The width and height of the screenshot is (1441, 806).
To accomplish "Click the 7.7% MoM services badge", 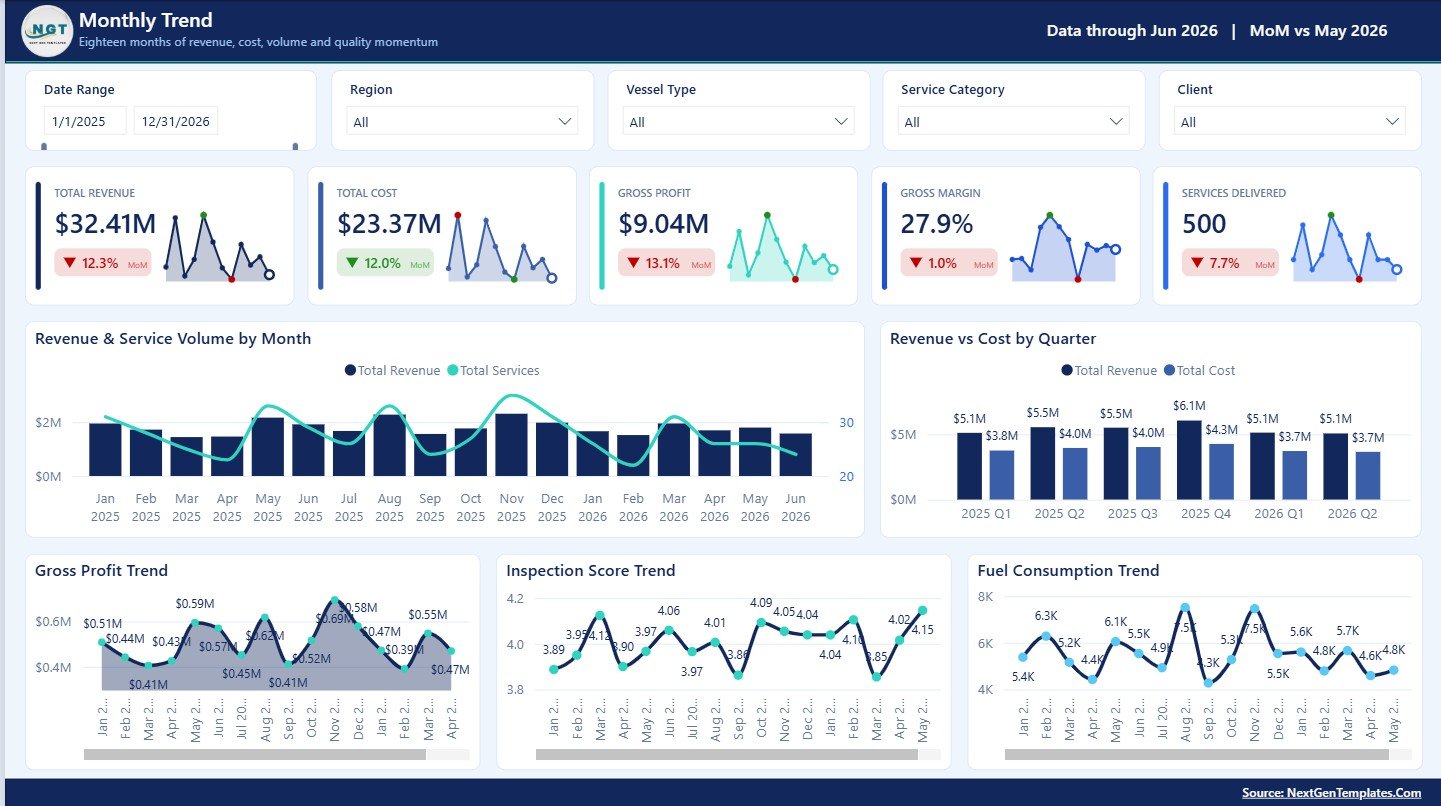I will tap(1230, 263).
